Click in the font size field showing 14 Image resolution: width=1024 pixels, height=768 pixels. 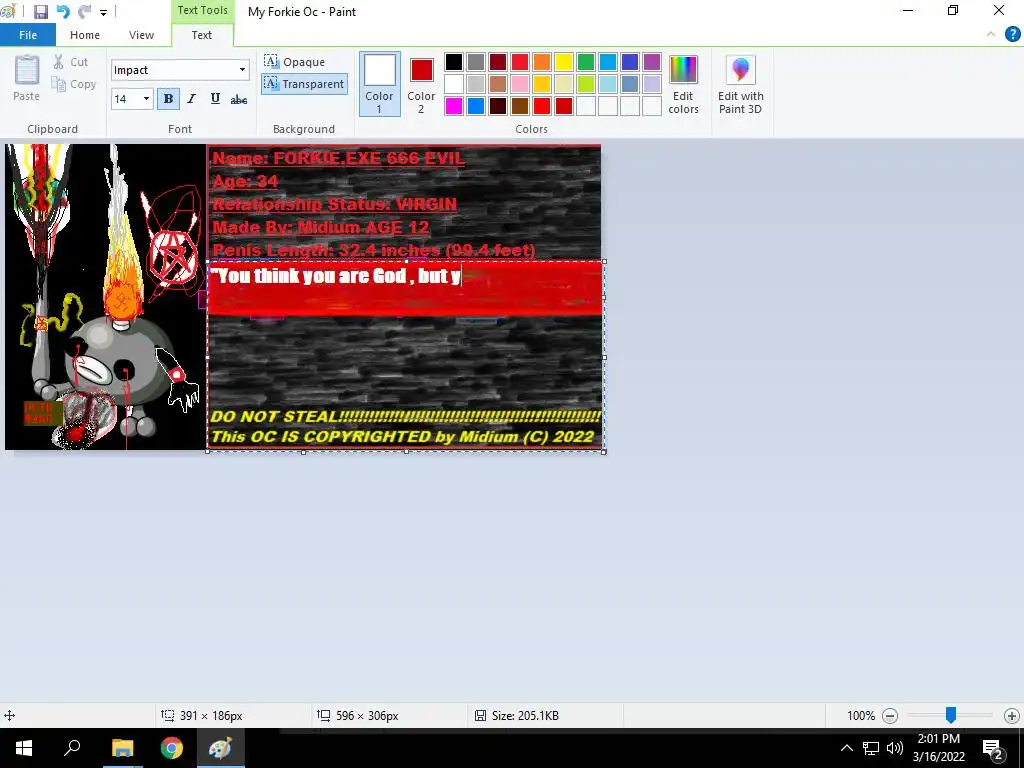[x=125, y=99]
